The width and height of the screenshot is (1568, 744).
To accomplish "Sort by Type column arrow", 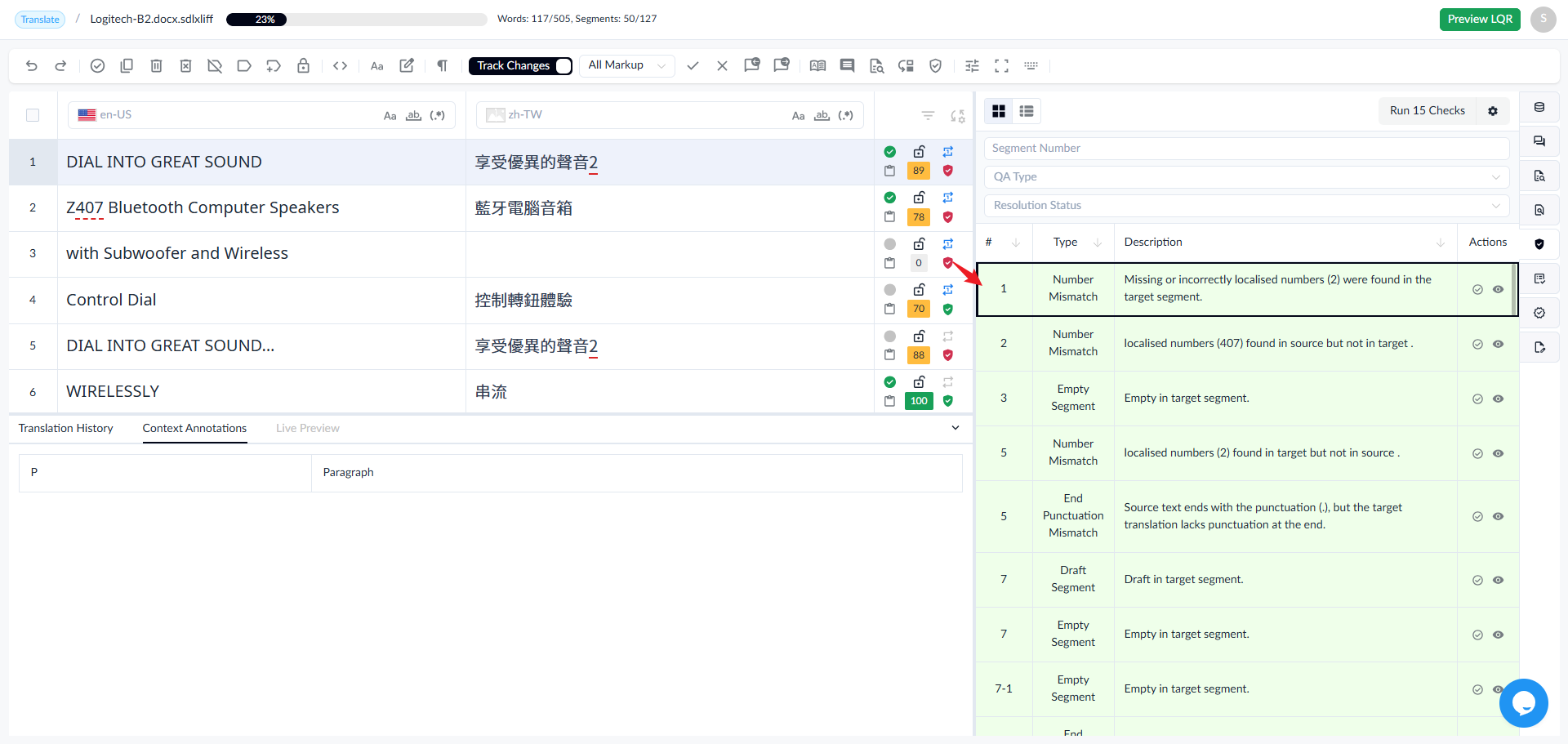I will [x=1098, y=243].
